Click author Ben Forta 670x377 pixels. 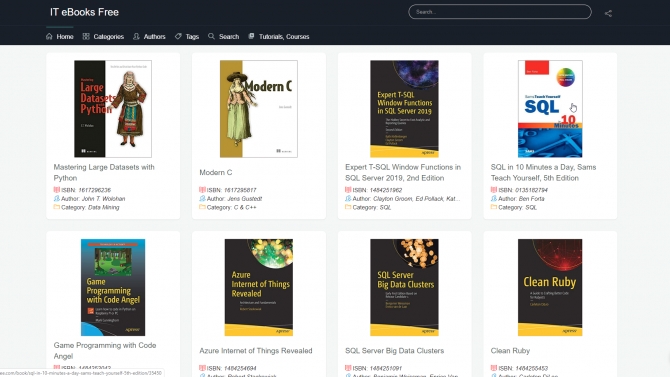532,199
